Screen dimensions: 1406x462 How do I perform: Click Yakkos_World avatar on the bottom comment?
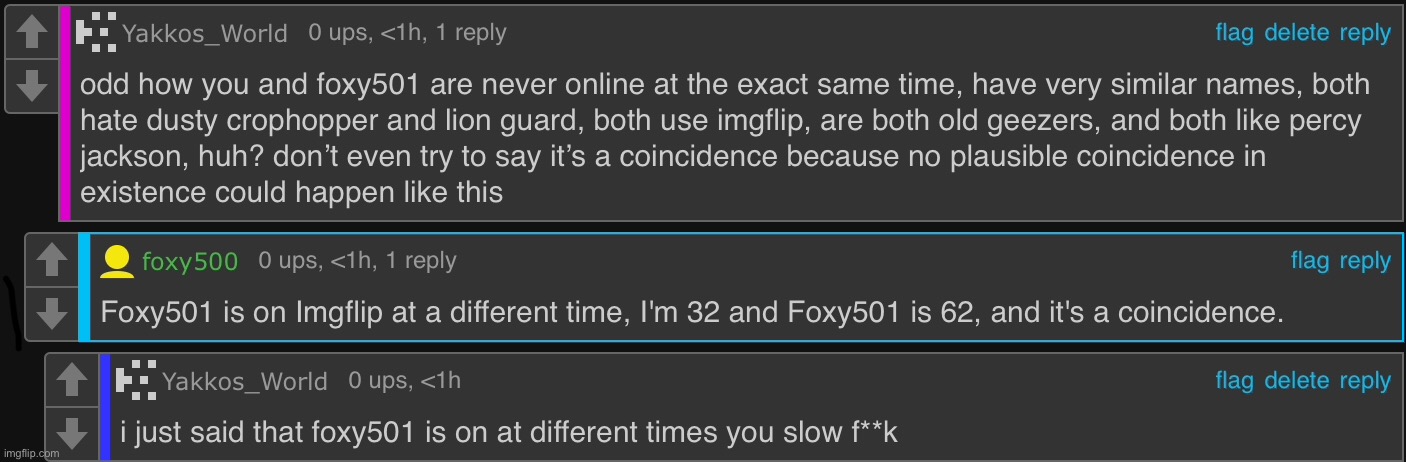coord(136,378)
